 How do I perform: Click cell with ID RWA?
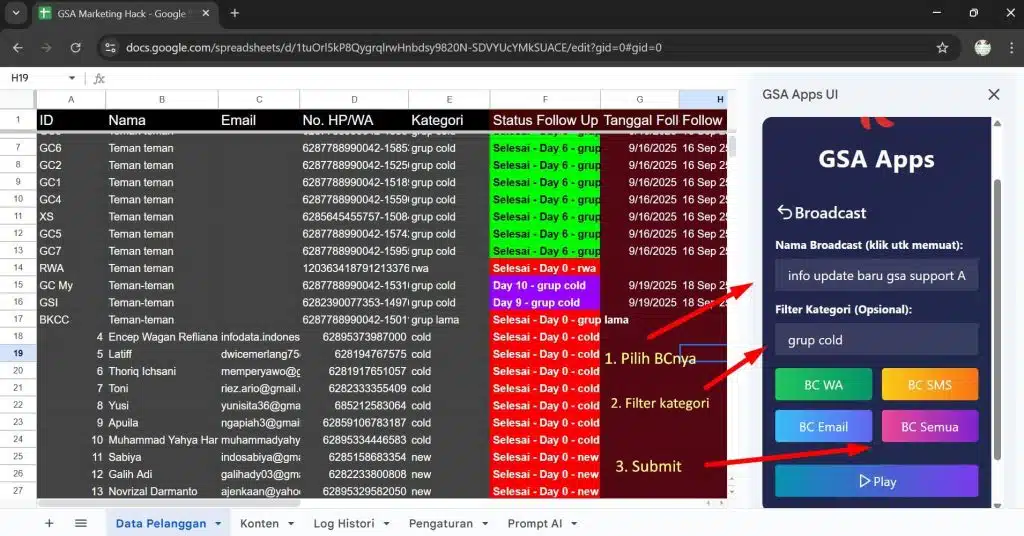[71, 268]
